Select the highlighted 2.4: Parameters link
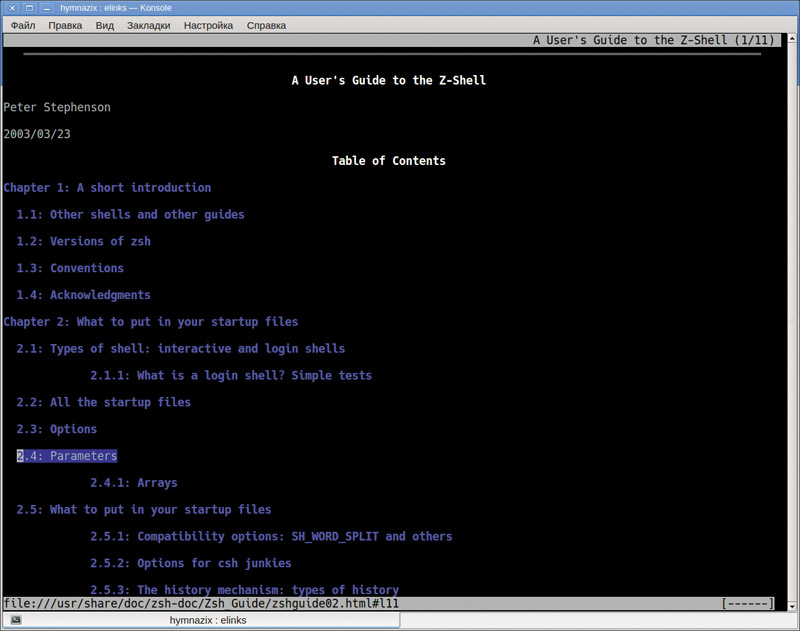Image resolution: width=800 pixels, height=631 pixels. pyautogui.click(x=67, y=456)
